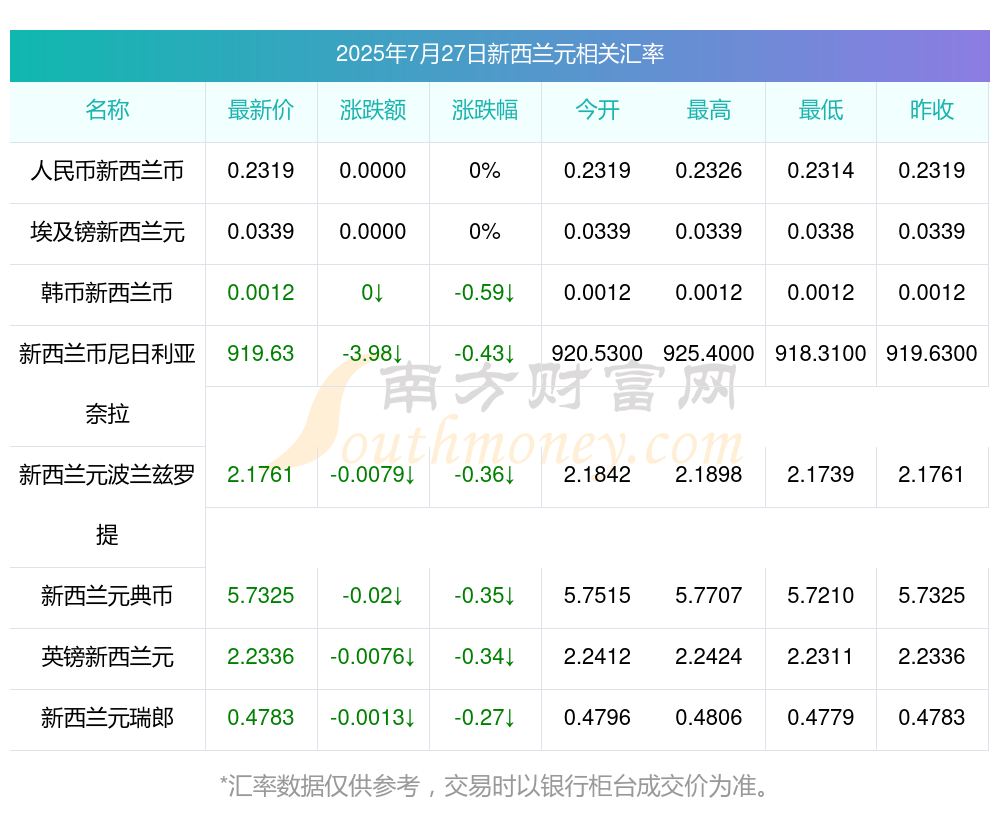Click the 最高 column header
Viewport: 1000px width, 817px height.
coord(709,110)
